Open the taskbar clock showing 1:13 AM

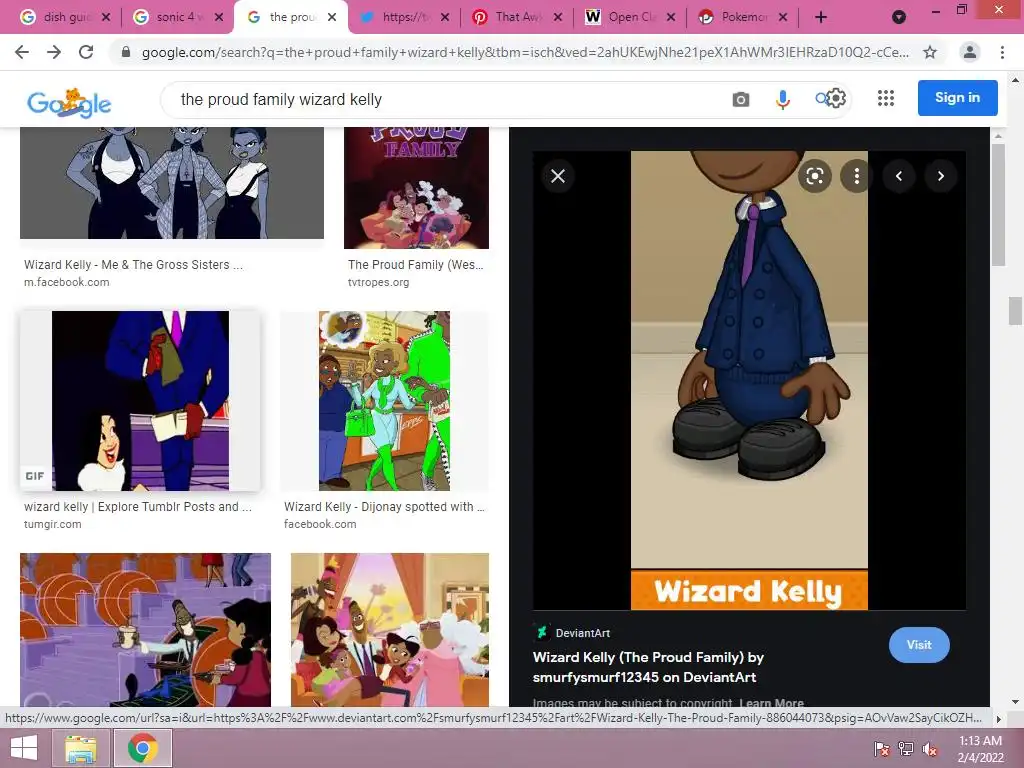click(x=980, y=749)
